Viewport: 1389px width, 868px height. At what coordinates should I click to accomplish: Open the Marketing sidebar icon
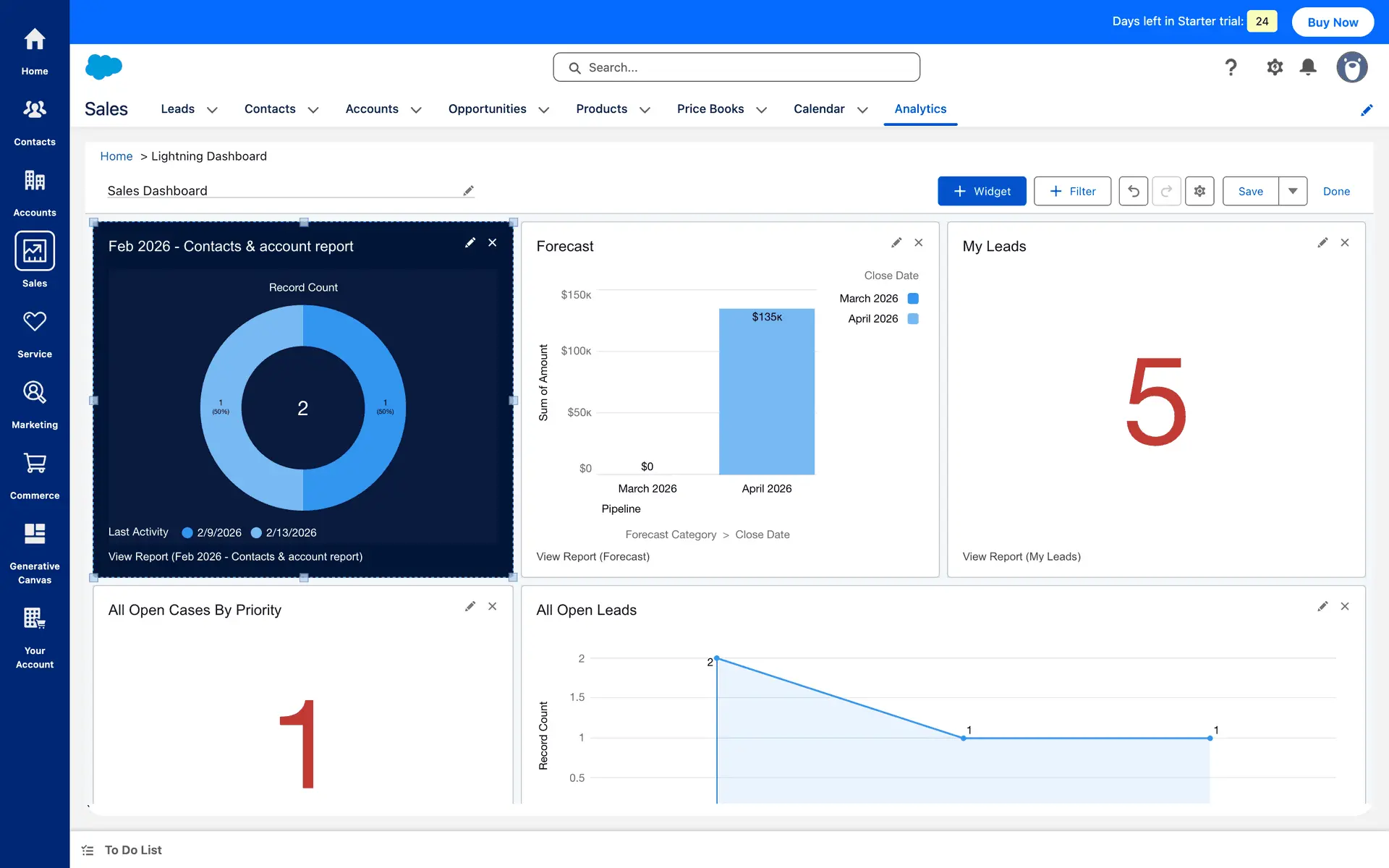click(34, 392)
